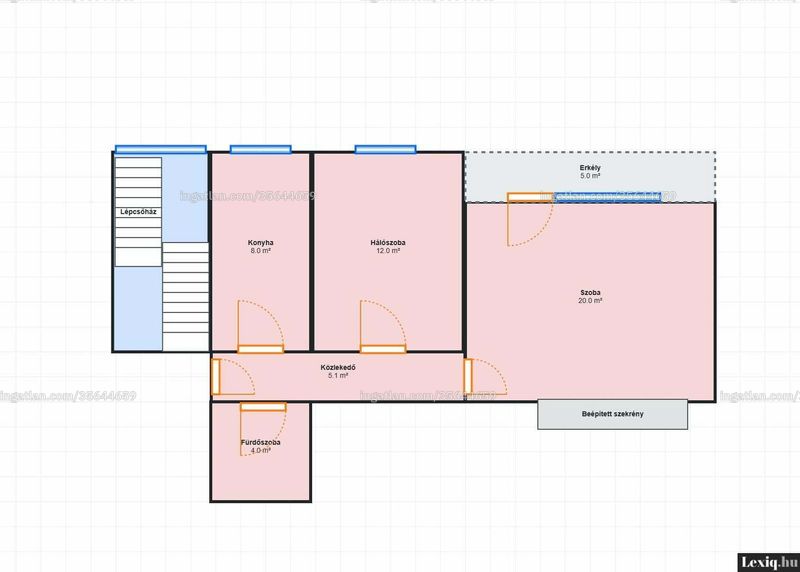Click the Erkély balcony label

(590, 168)
